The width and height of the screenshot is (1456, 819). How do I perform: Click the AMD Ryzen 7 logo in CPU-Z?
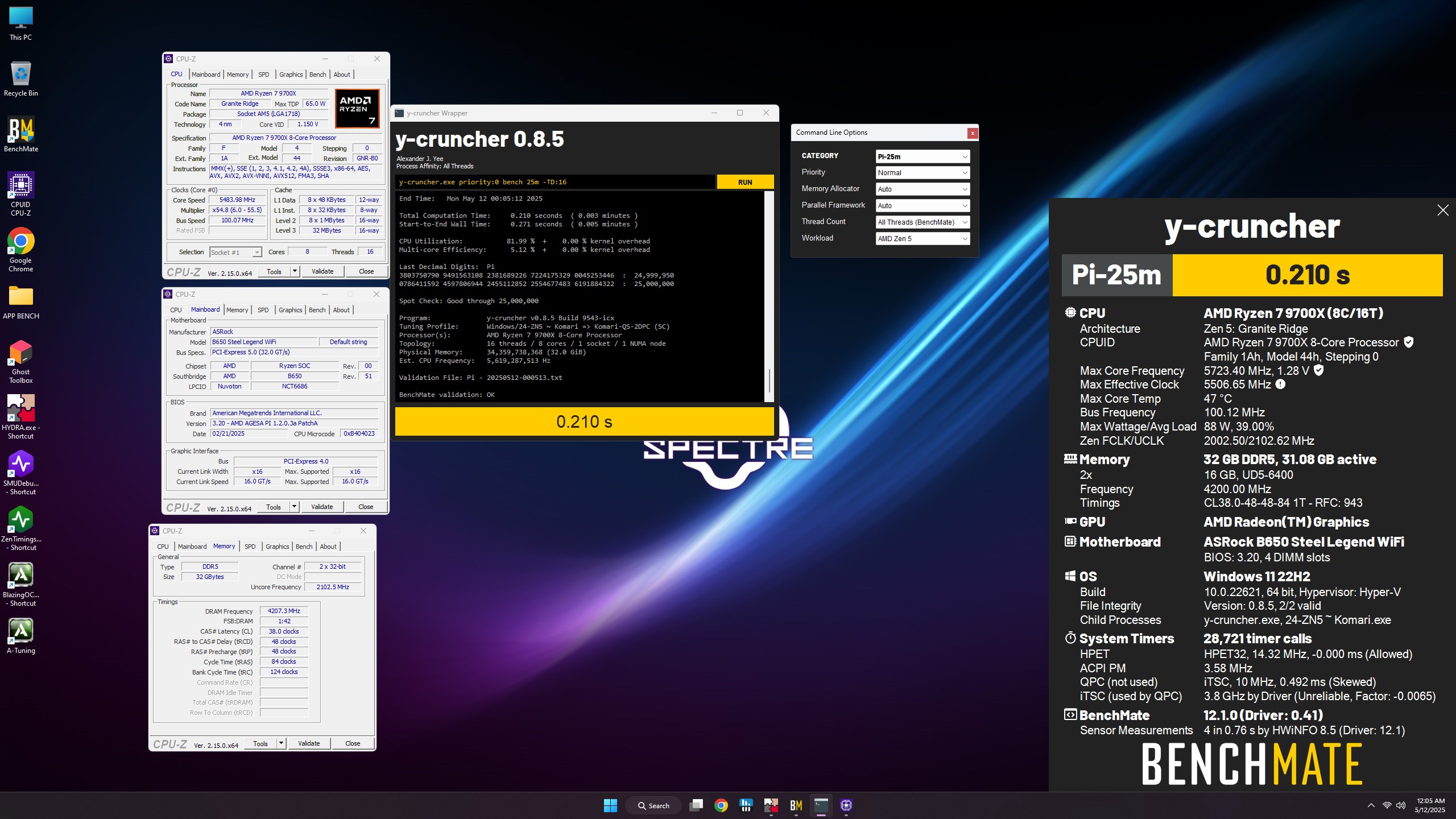tap(357, 108)
